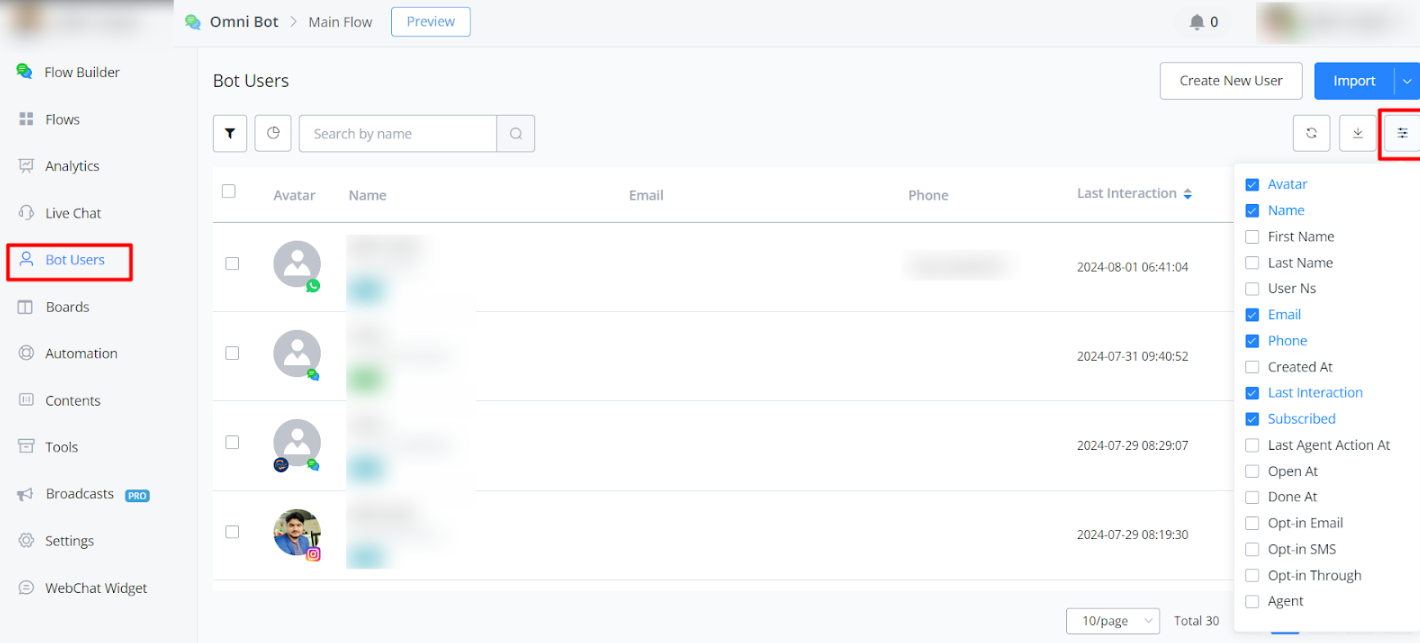Toggle the column settings icon
1420x643 pixels.
point(1402,133)
